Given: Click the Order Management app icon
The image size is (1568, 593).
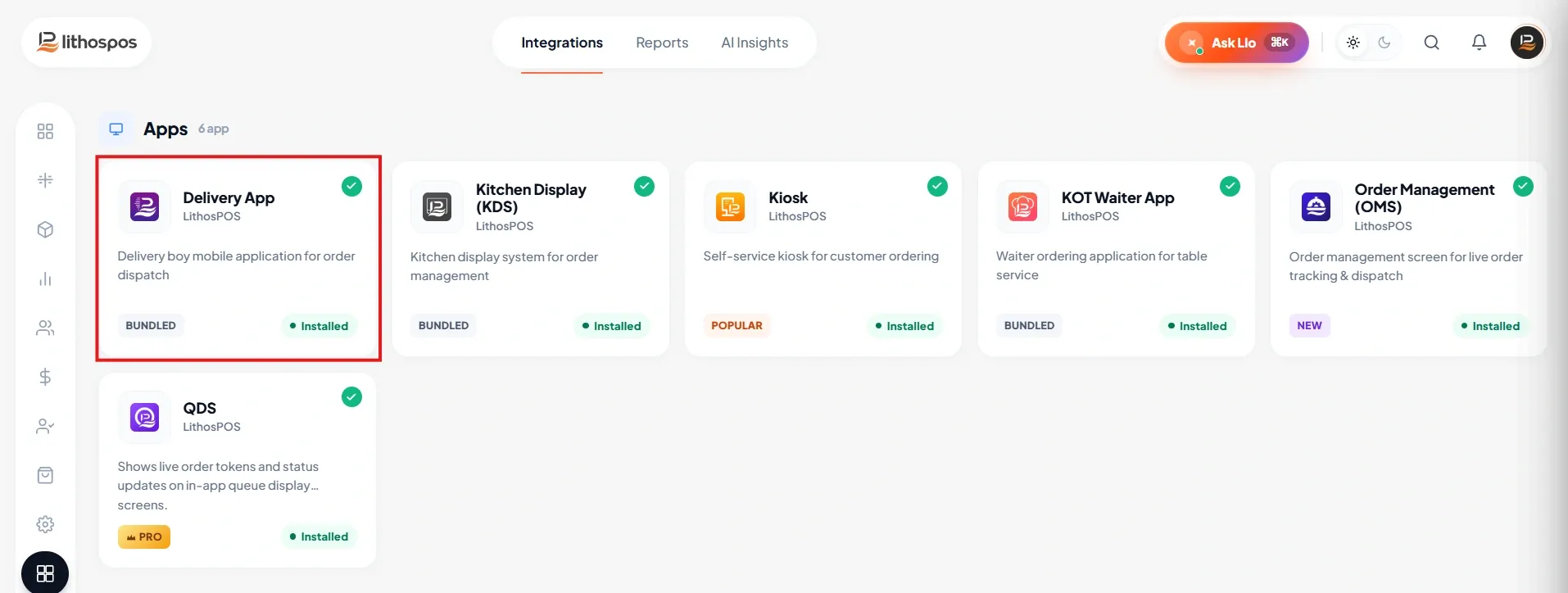Looking at the screenshot, I should (x=1316, y=206).
